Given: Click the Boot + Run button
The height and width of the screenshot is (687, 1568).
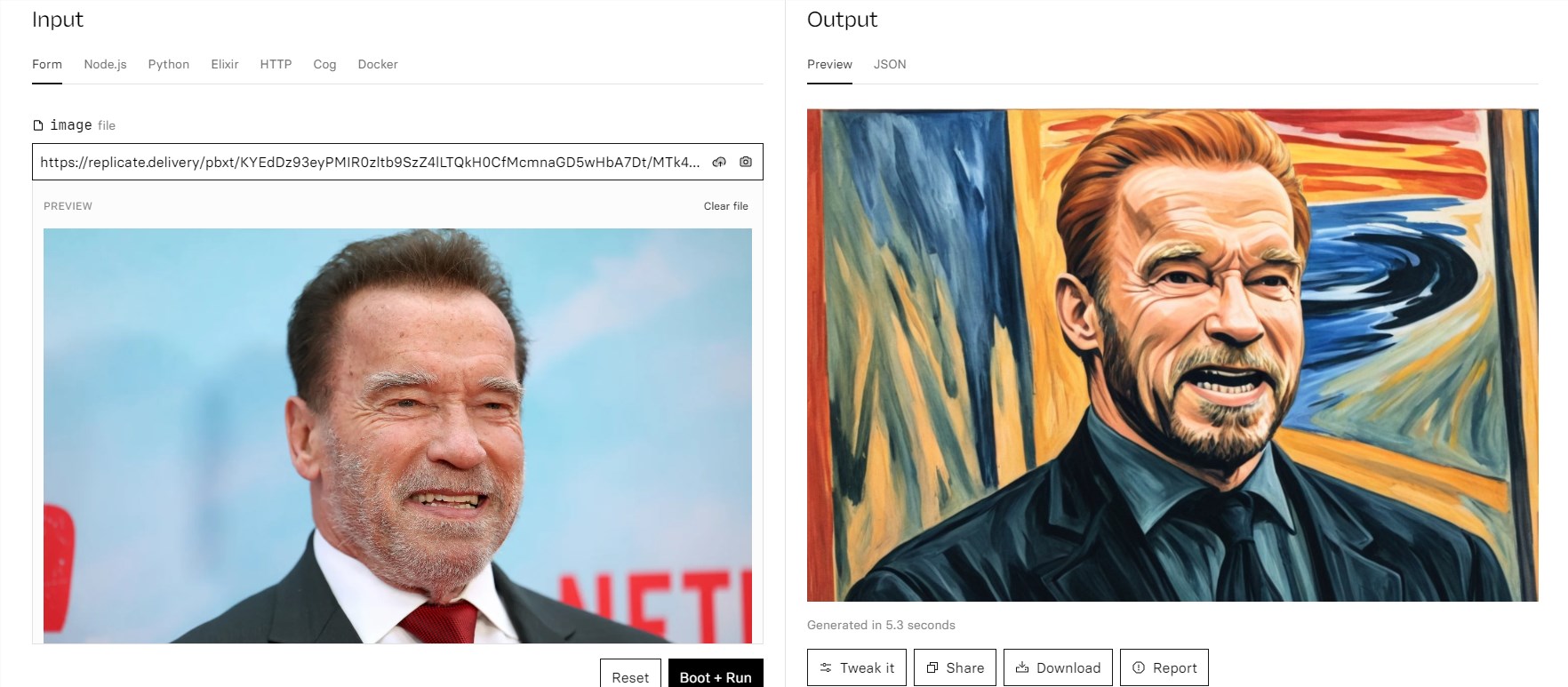Looking at the screenshot, I should coord(715,676).
